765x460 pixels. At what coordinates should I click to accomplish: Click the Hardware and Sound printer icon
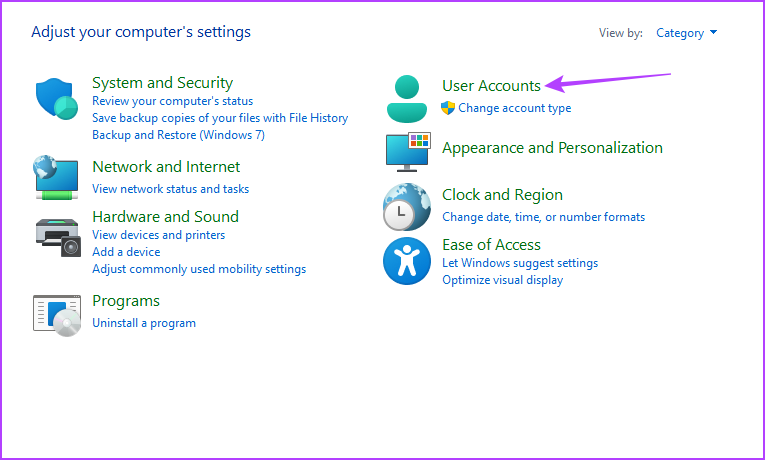56,234
